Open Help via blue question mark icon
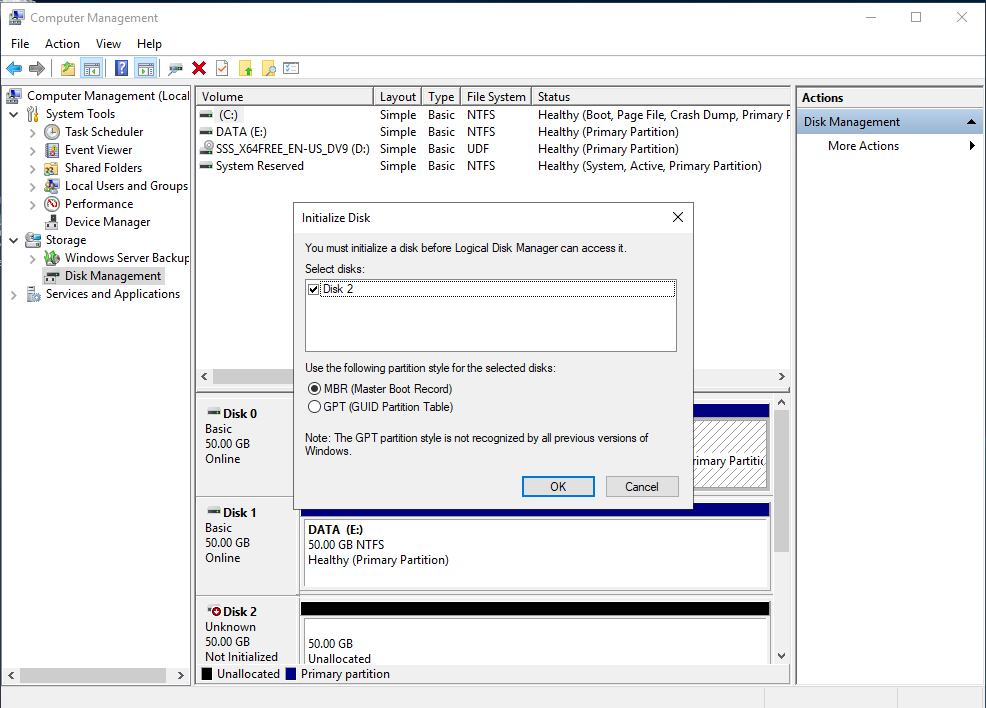The height and width of the screenshot is (708, 986). [121, 69]
